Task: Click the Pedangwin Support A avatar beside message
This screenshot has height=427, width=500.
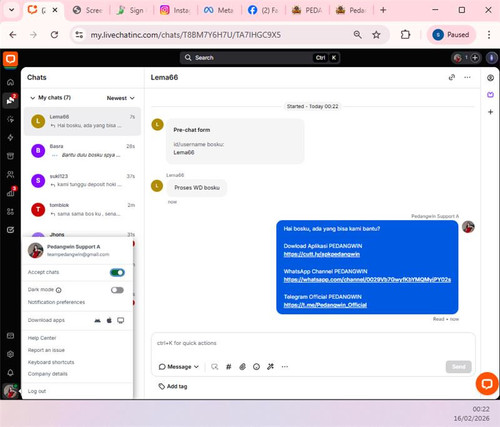Action: coord(468,227)
